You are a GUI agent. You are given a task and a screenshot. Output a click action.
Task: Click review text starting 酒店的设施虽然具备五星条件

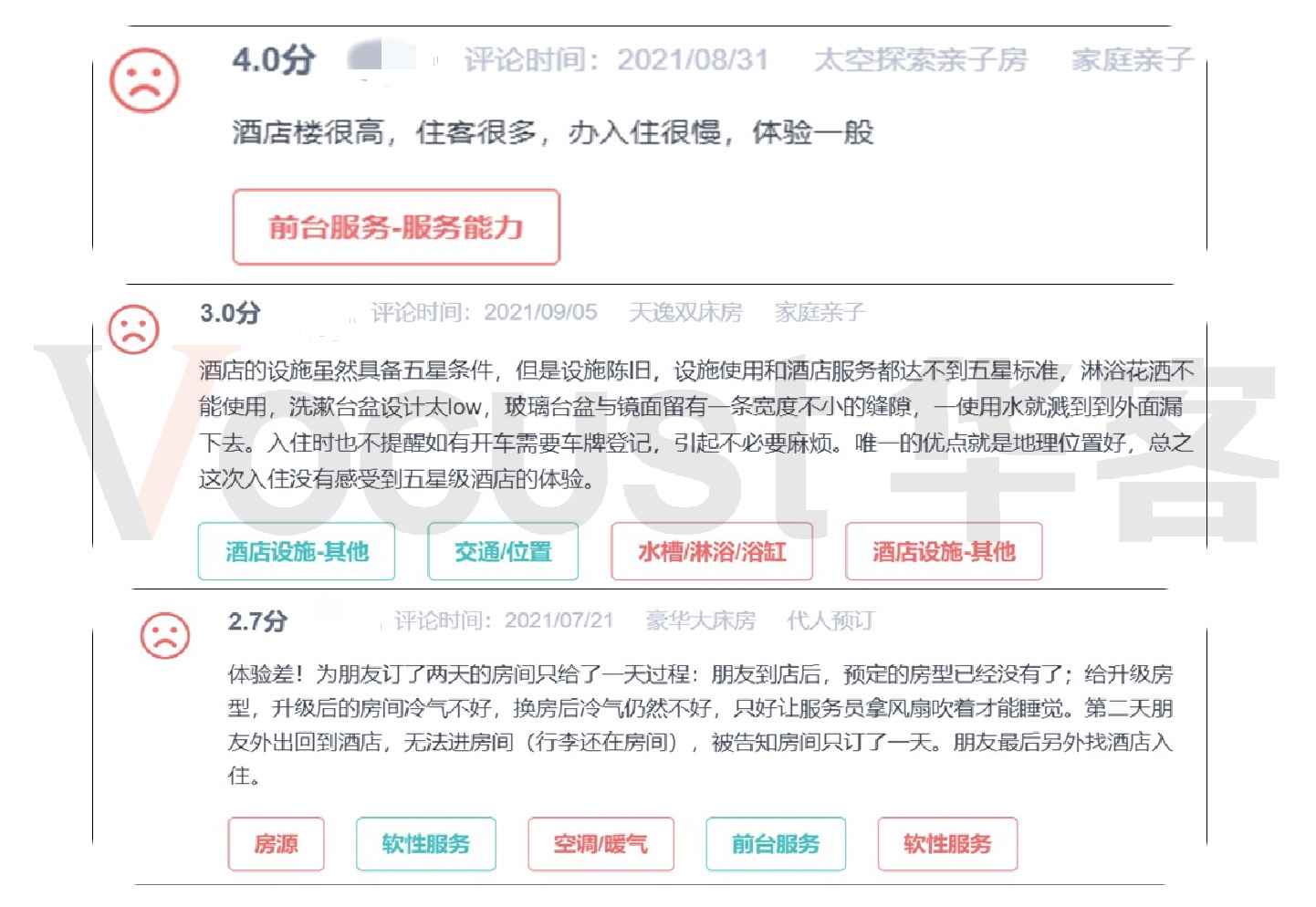696,424
